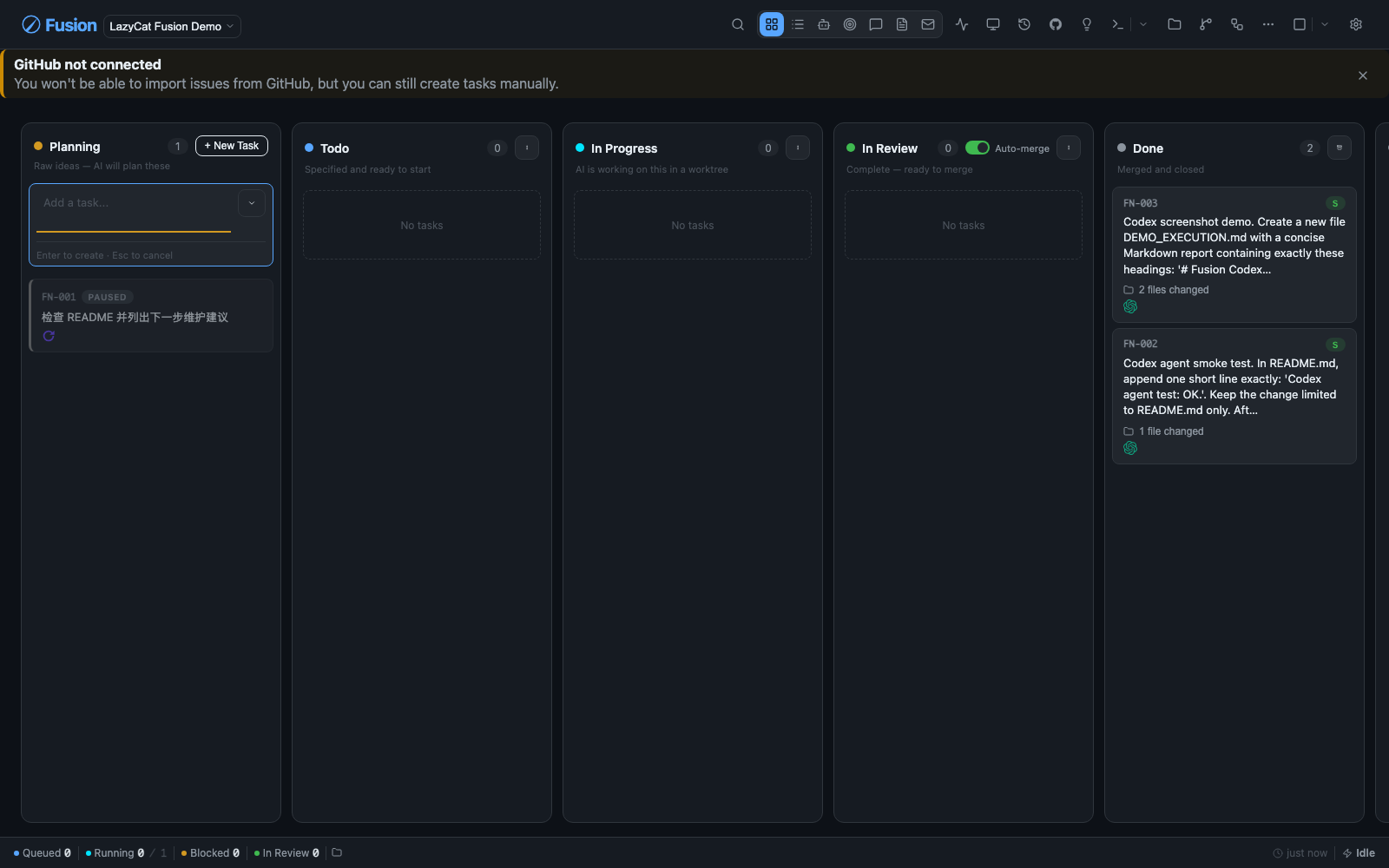
Task: Toggle the Auto-merge switch off
Action: click(x=978, y=148)
